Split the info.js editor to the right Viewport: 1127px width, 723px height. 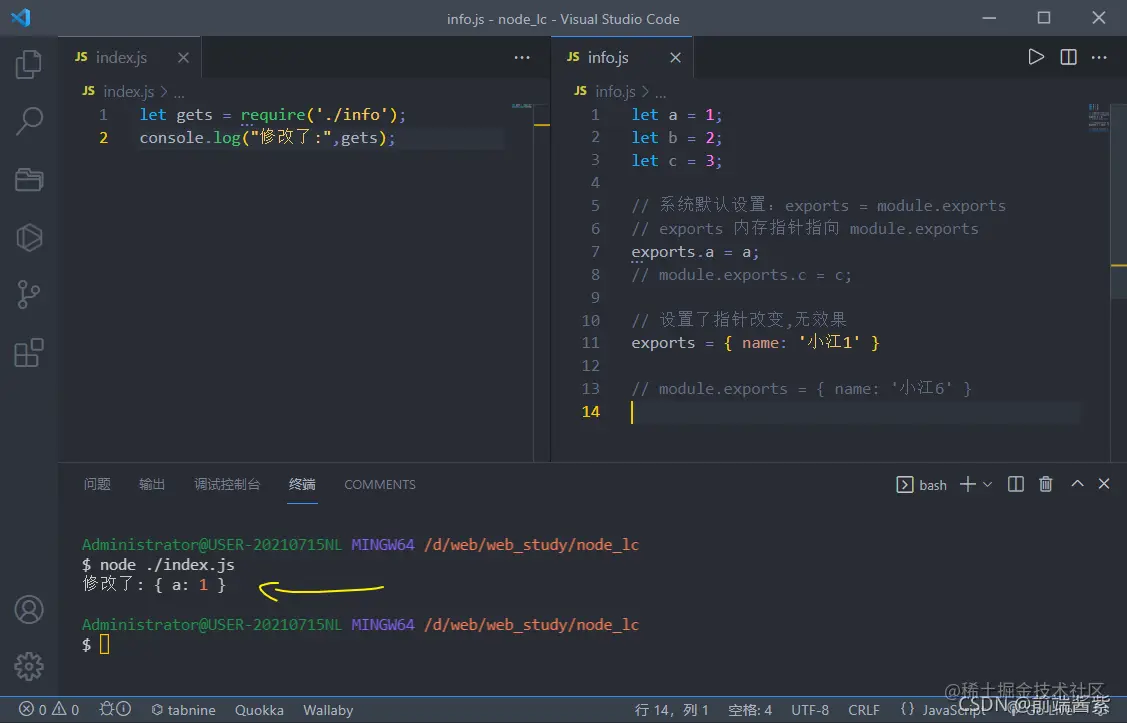click(x=1068, y=57)
